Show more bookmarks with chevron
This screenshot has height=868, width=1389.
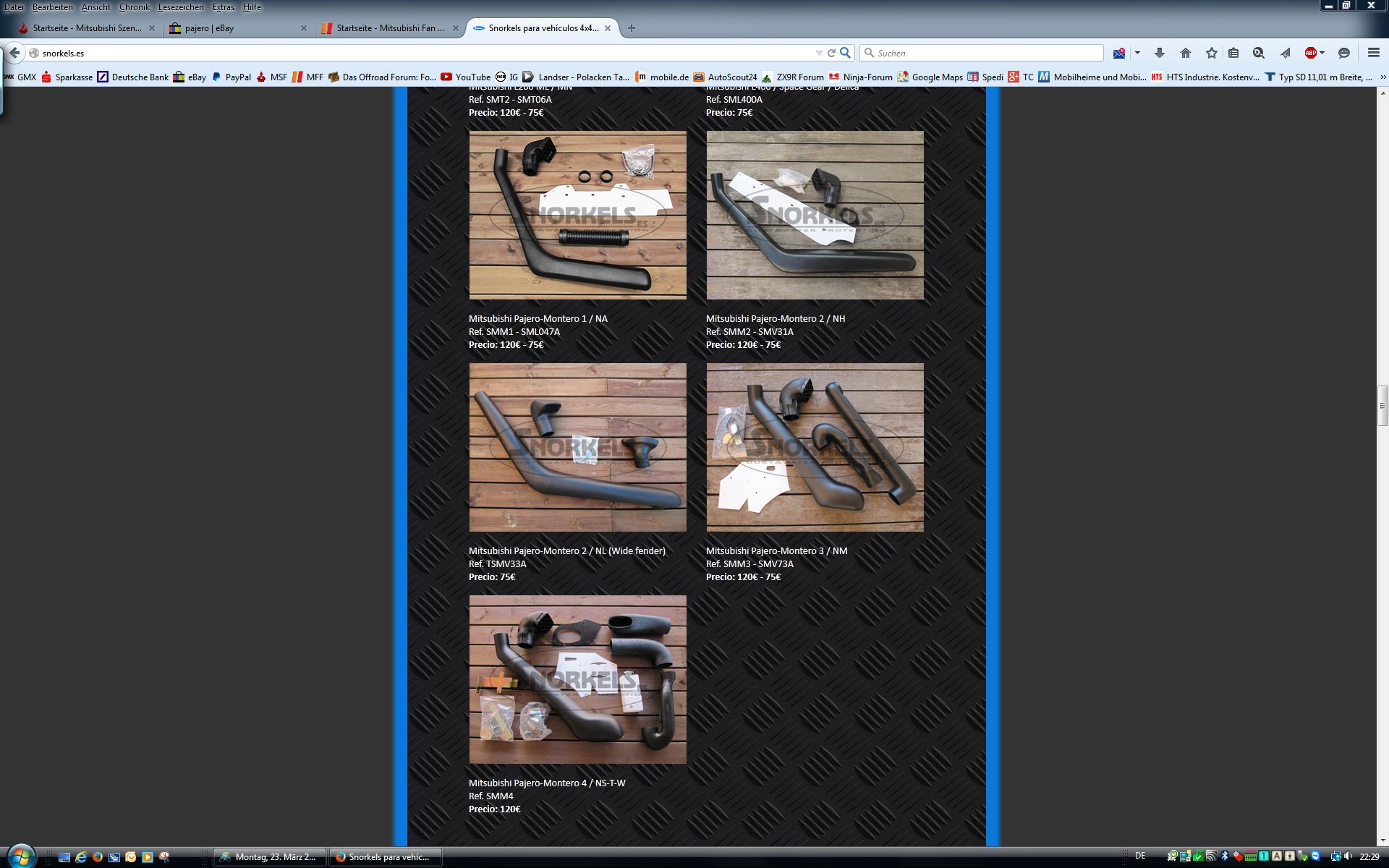(1382, 77)
